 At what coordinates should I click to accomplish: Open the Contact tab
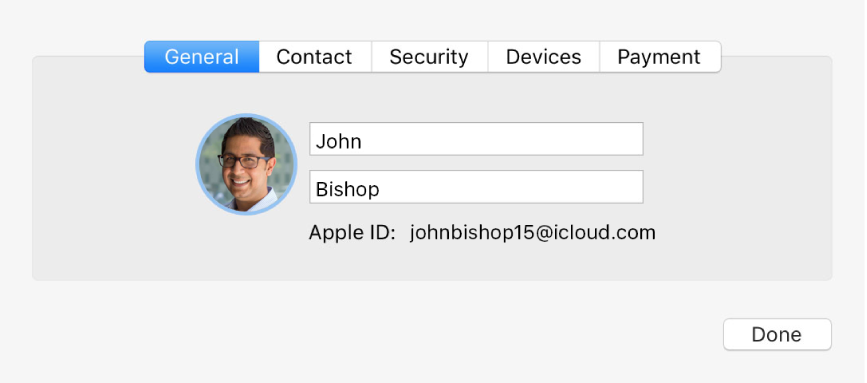(315, 57)
